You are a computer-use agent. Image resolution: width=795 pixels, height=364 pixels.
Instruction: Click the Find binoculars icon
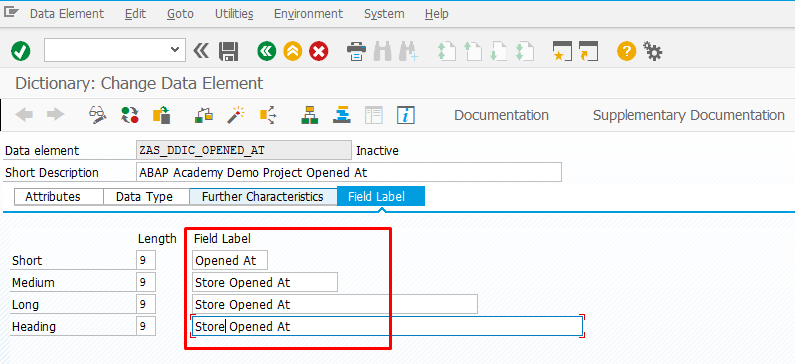[x=383, y=51]
